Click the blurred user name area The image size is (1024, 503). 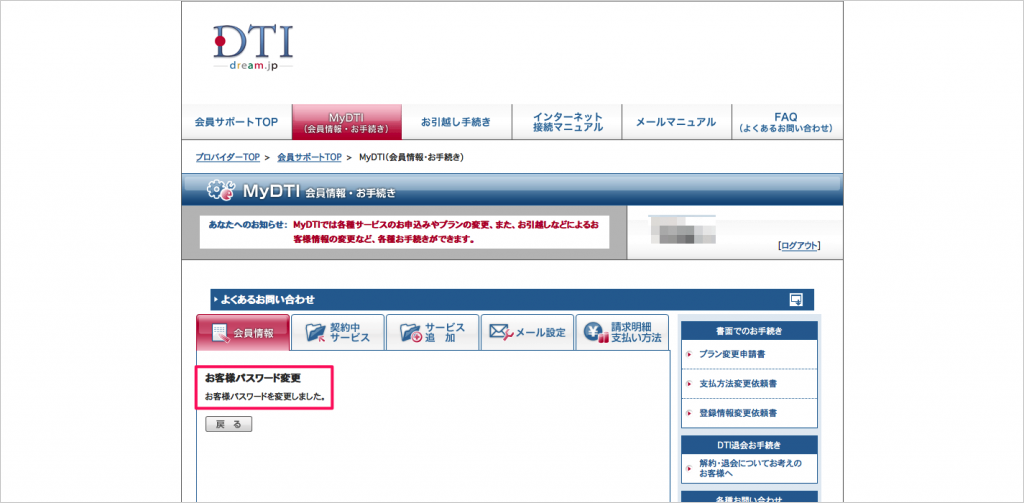click(x=683, y=230)
